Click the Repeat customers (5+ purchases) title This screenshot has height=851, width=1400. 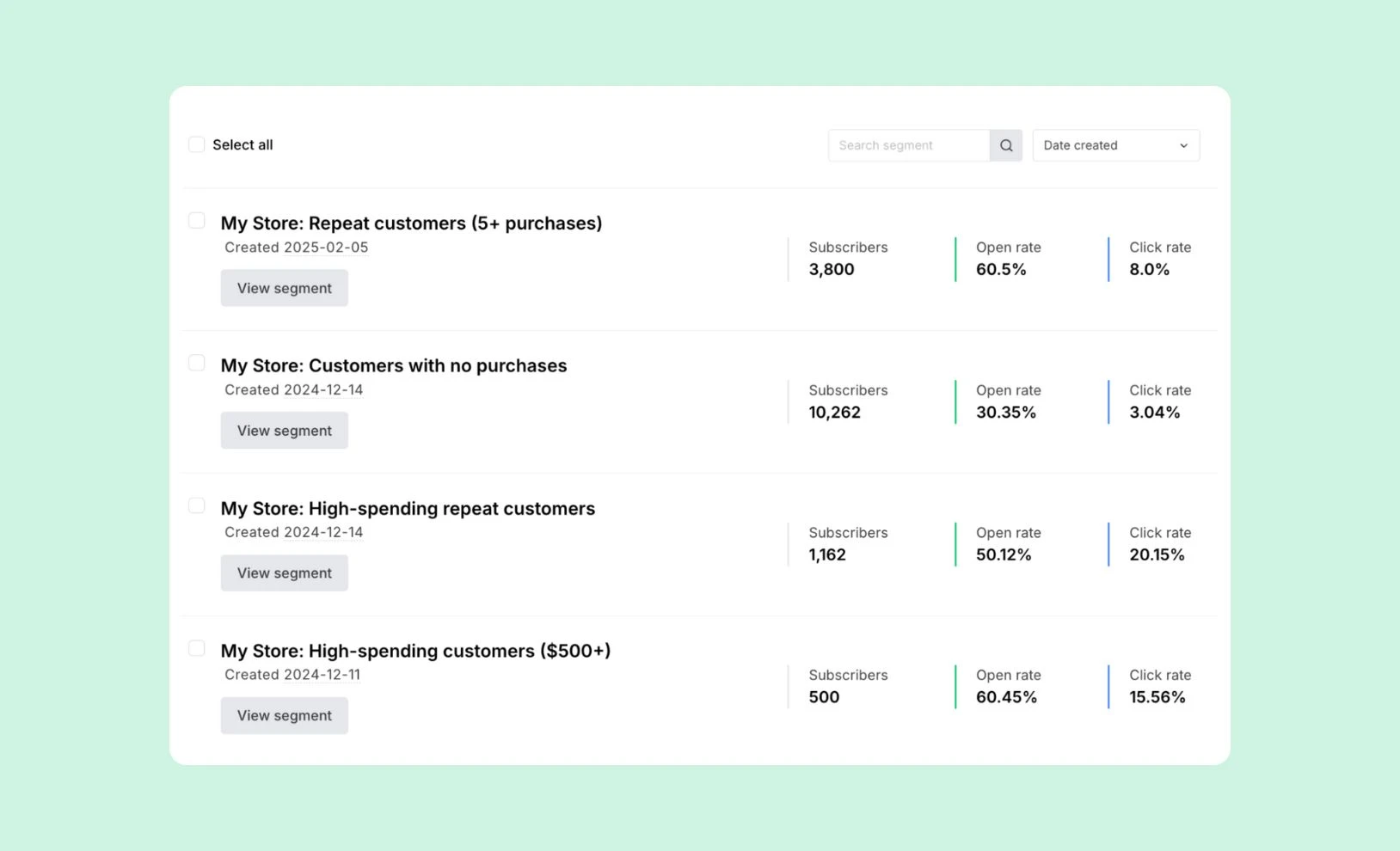coord(411,223)
